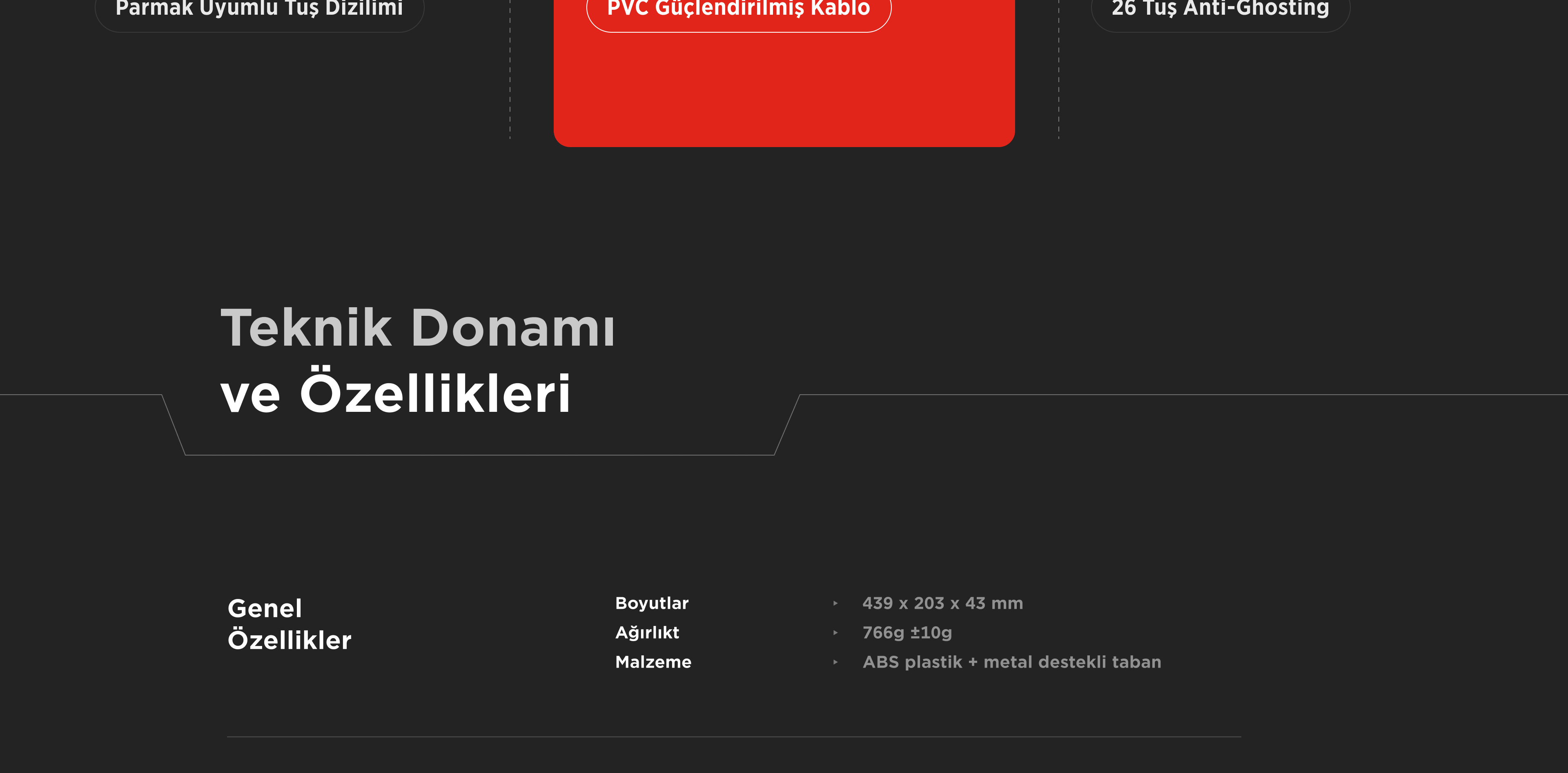This screenshot has width=1568, height=773.
Task: Click the 766g ±10g weight value
Action: [x=907, y=633]
